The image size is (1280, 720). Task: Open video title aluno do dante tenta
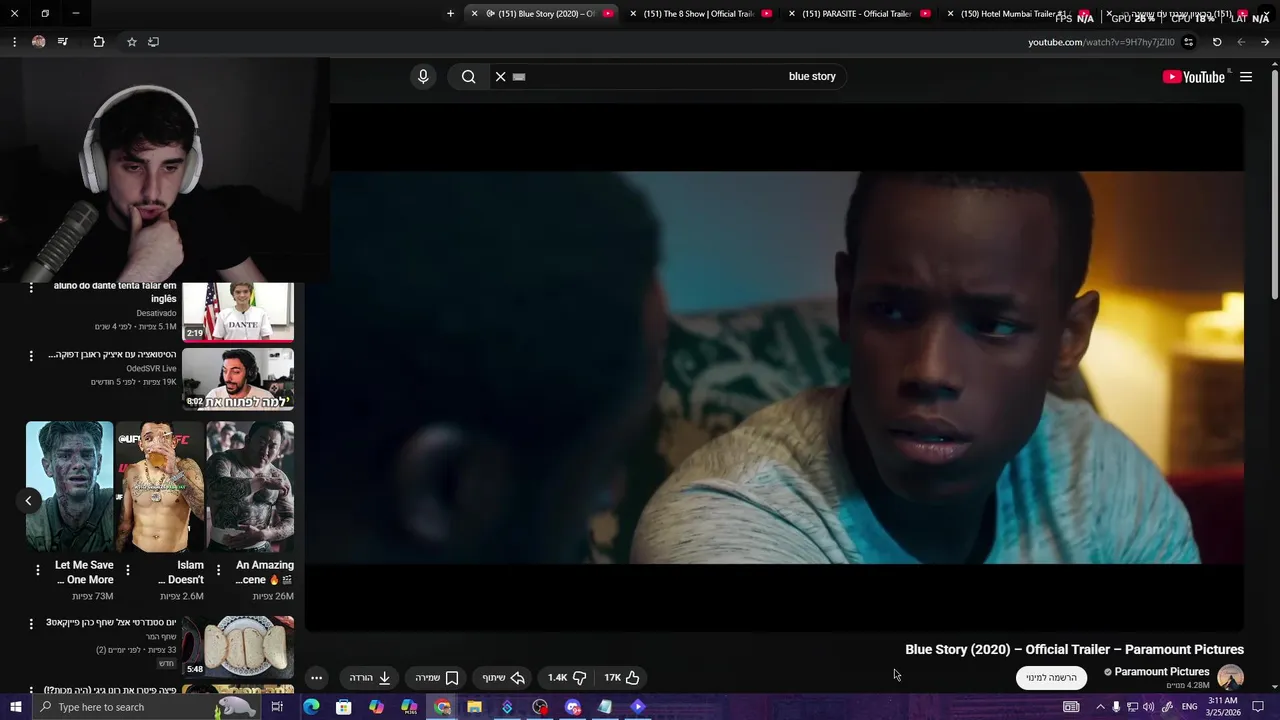coord(115,292)
